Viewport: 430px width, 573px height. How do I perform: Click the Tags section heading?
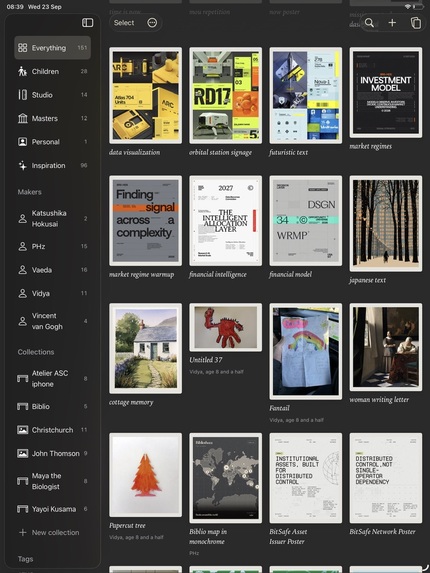[x=25, y=559]
